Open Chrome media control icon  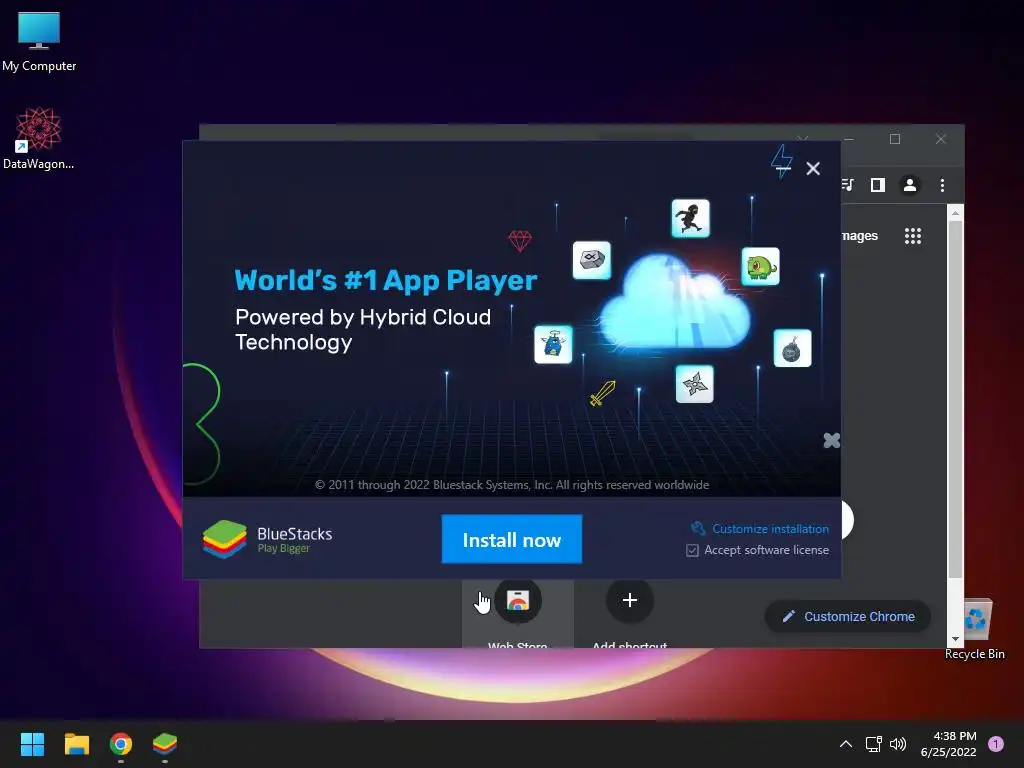pos(848,185)
